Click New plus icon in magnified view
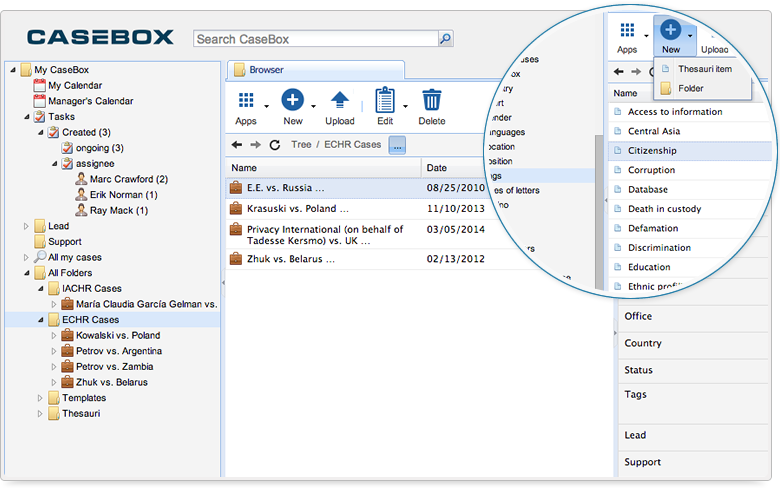 (670, 30)
